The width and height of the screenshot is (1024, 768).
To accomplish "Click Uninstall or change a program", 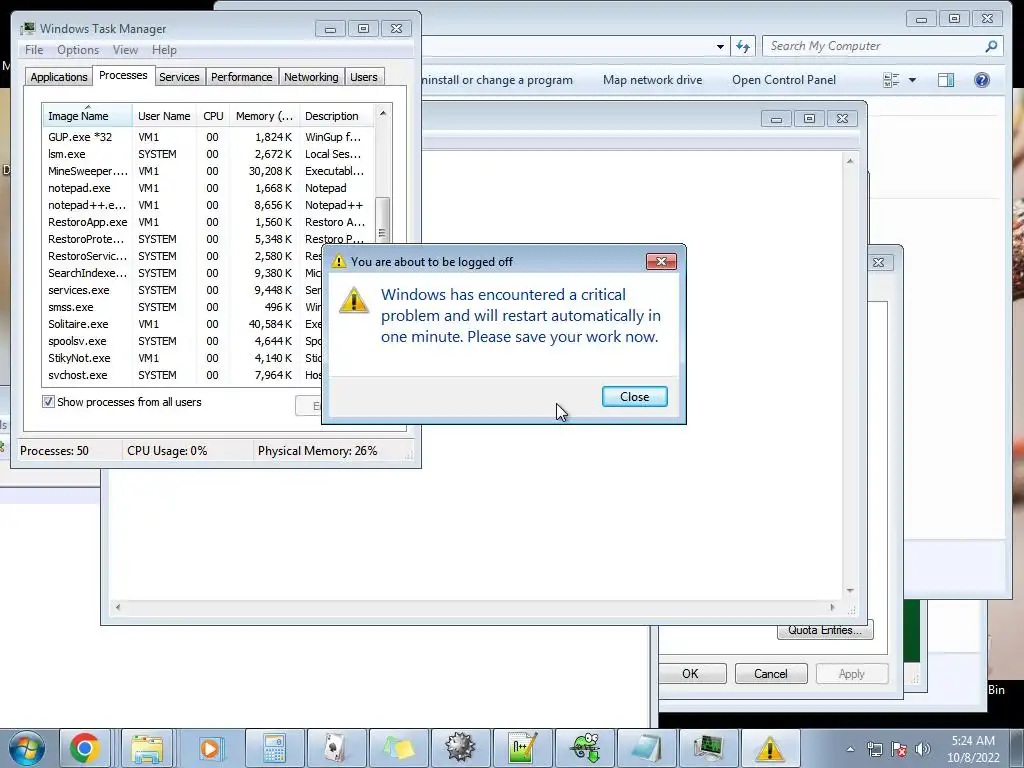I will [497, 80].
